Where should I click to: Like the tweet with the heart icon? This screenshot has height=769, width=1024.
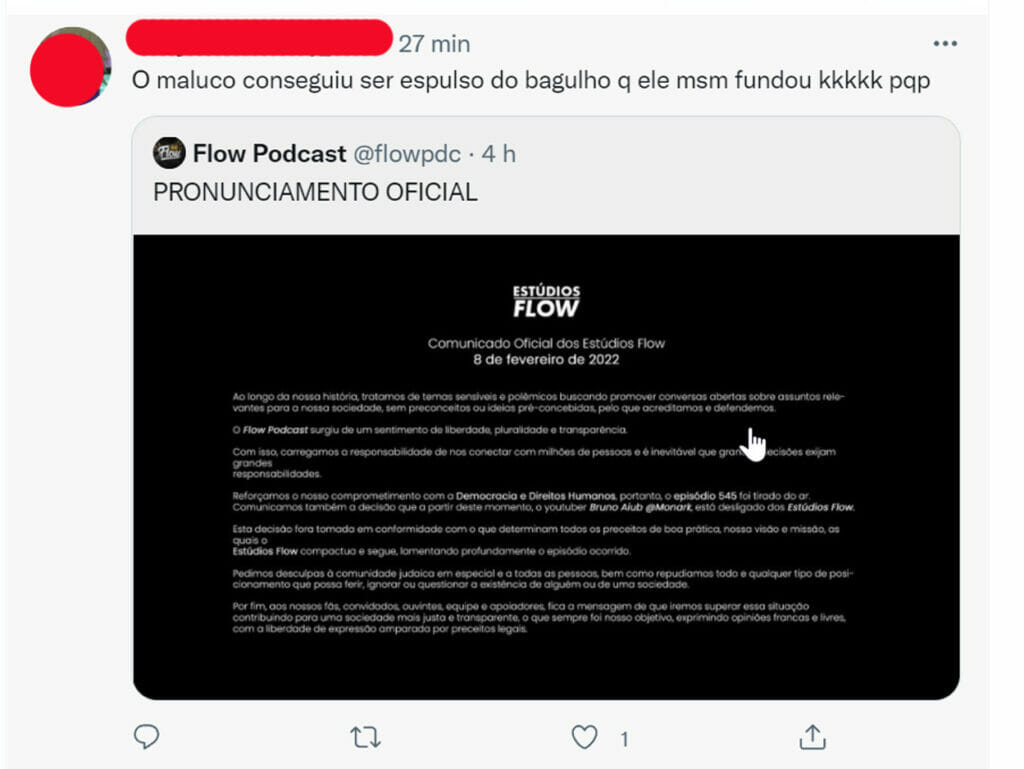point(584,737)
